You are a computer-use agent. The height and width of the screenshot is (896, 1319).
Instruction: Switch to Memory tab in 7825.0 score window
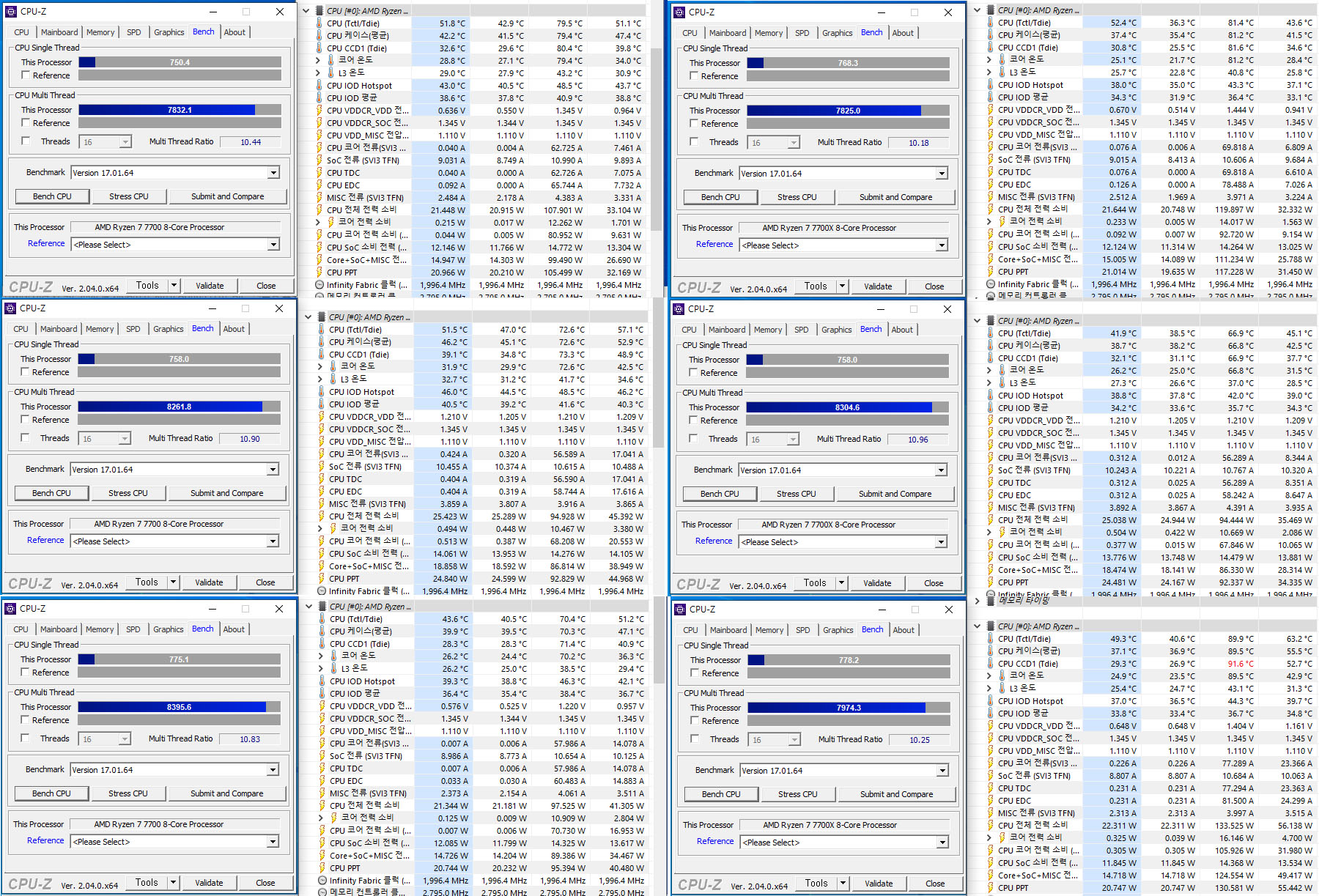(x=769, y=33)
